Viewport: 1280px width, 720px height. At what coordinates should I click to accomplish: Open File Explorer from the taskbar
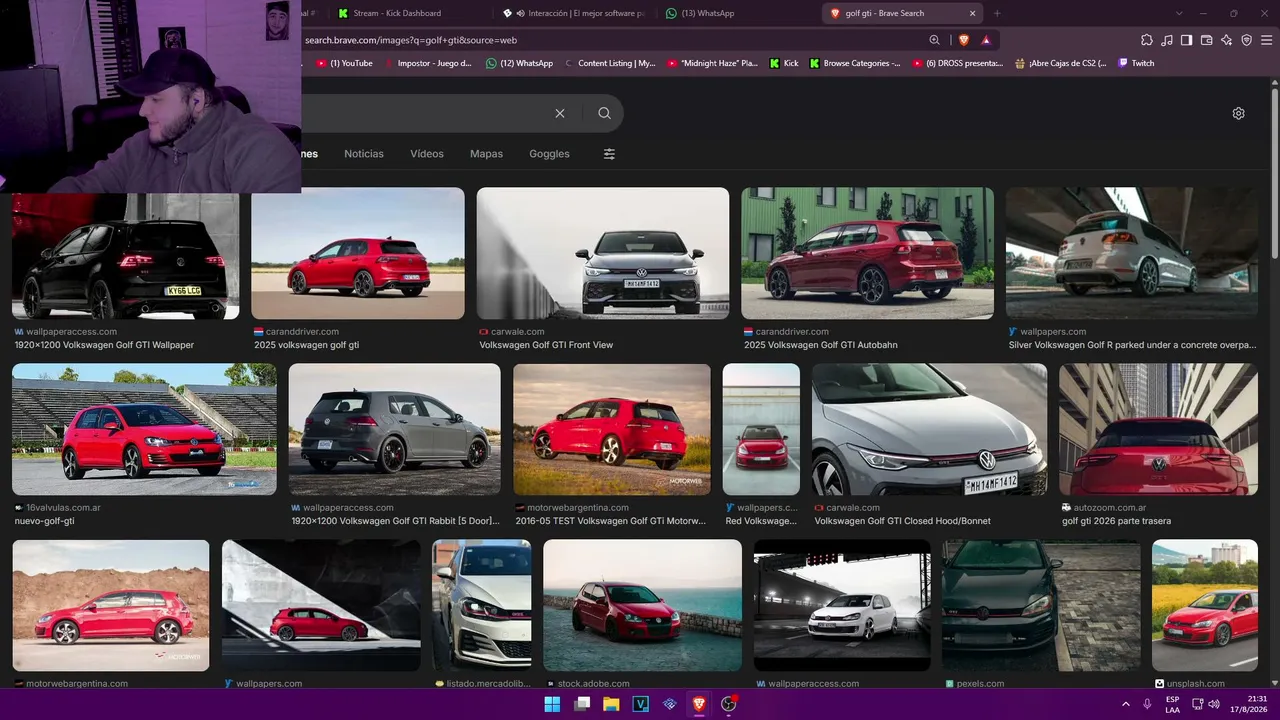coord(611,704)
